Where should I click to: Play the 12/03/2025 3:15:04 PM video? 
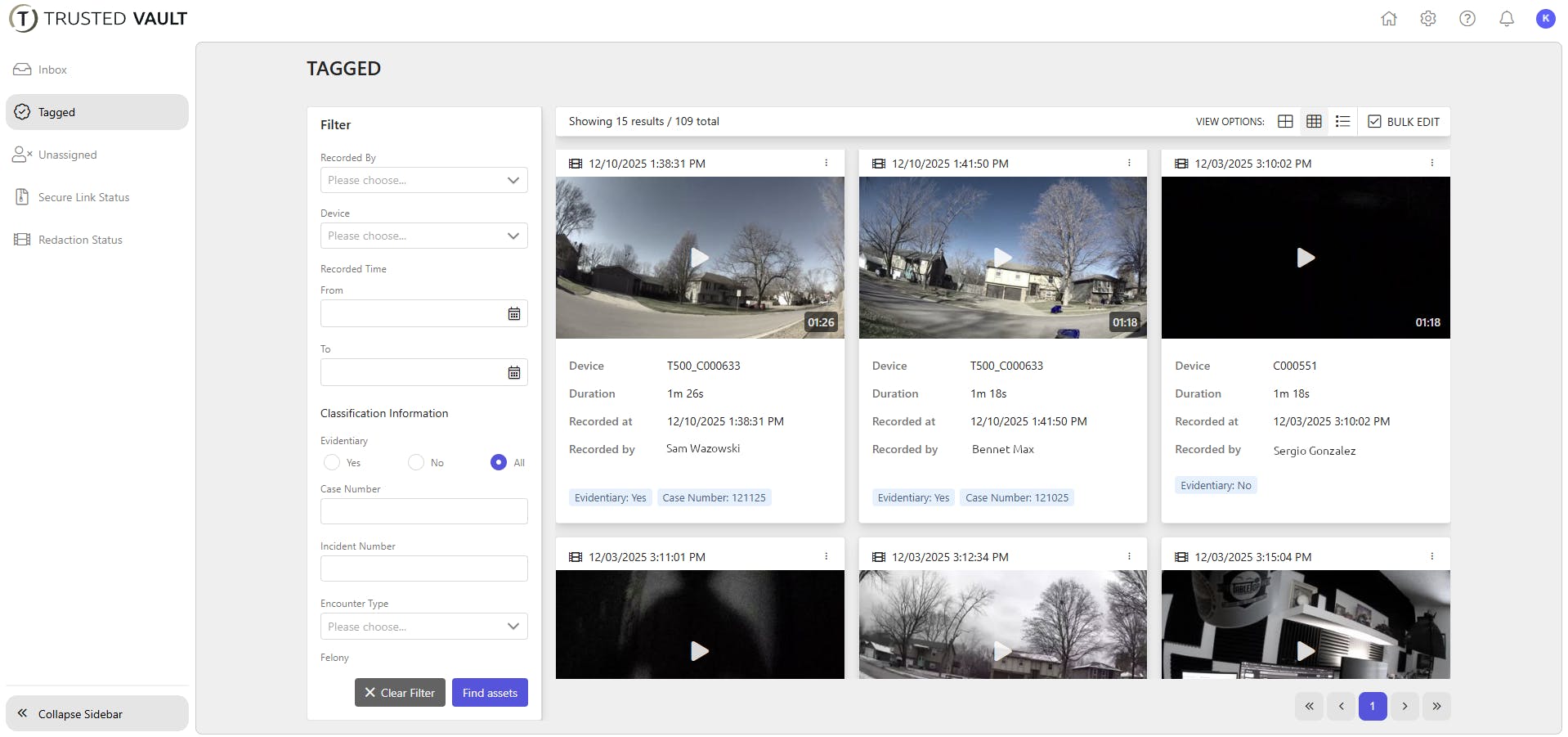(1306, 651)
